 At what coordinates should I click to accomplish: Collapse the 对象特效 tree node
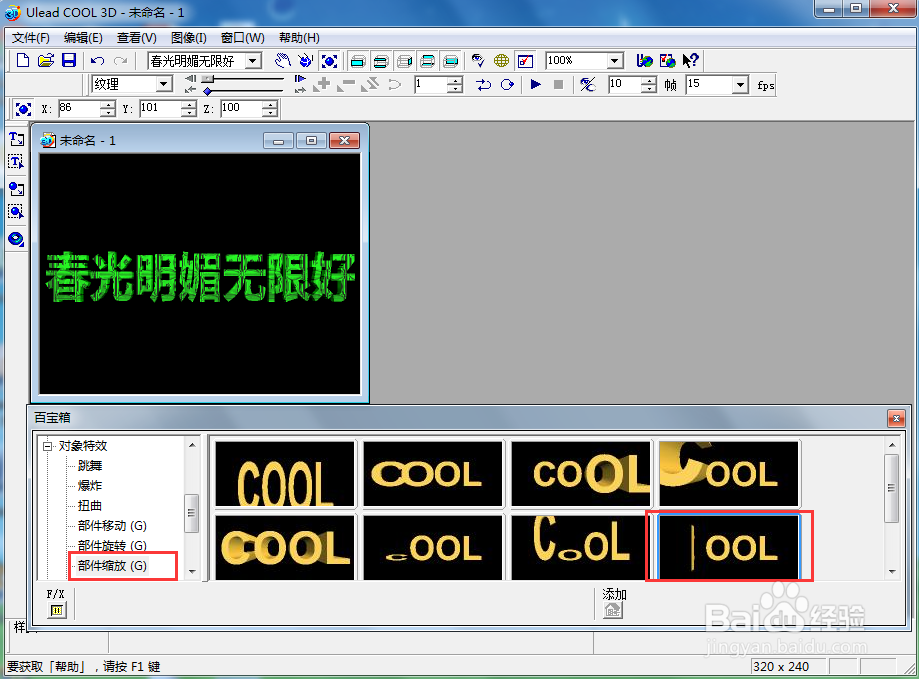coord(47,446)
